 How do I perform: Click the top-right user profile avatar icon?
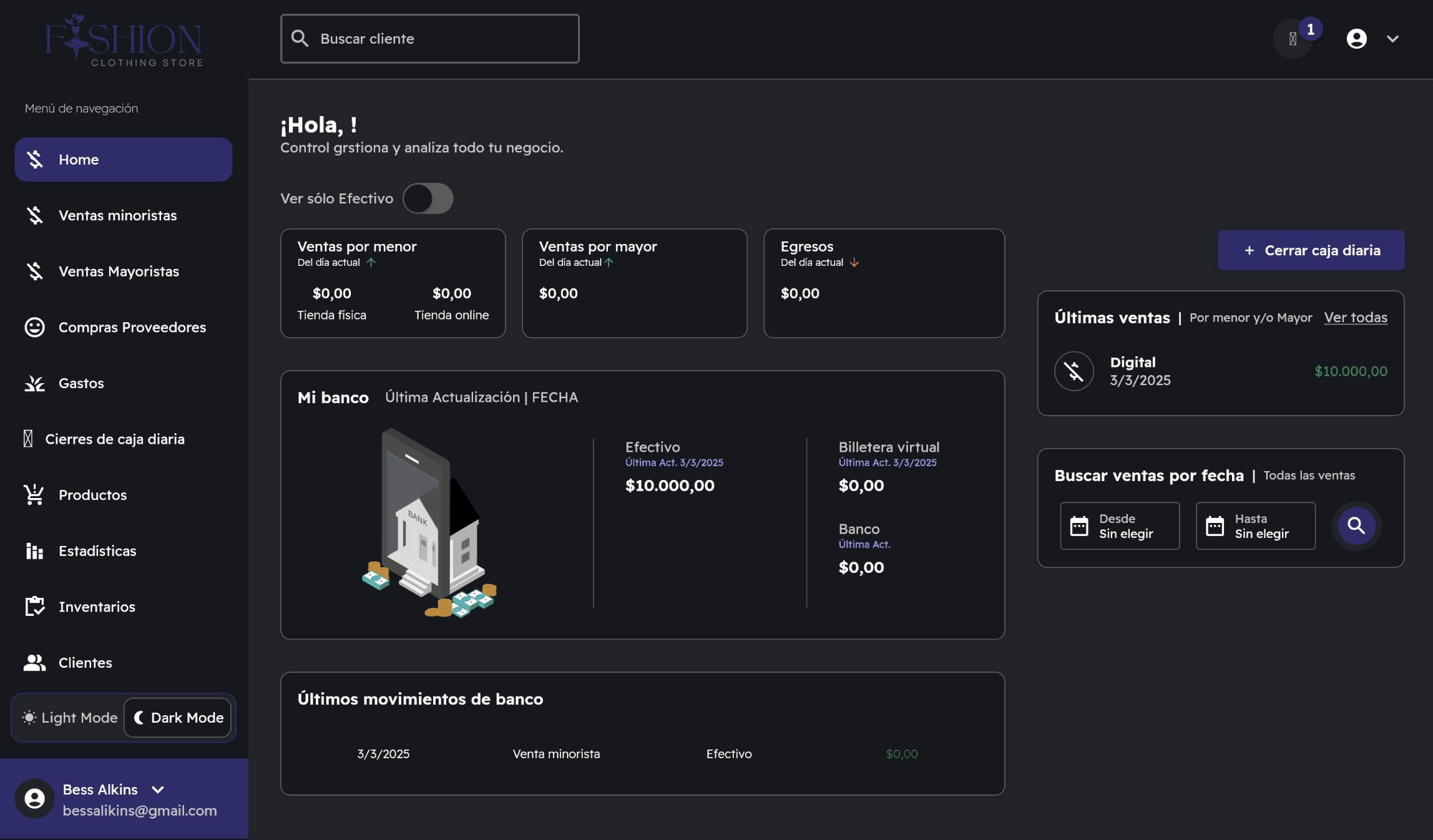1356,39
